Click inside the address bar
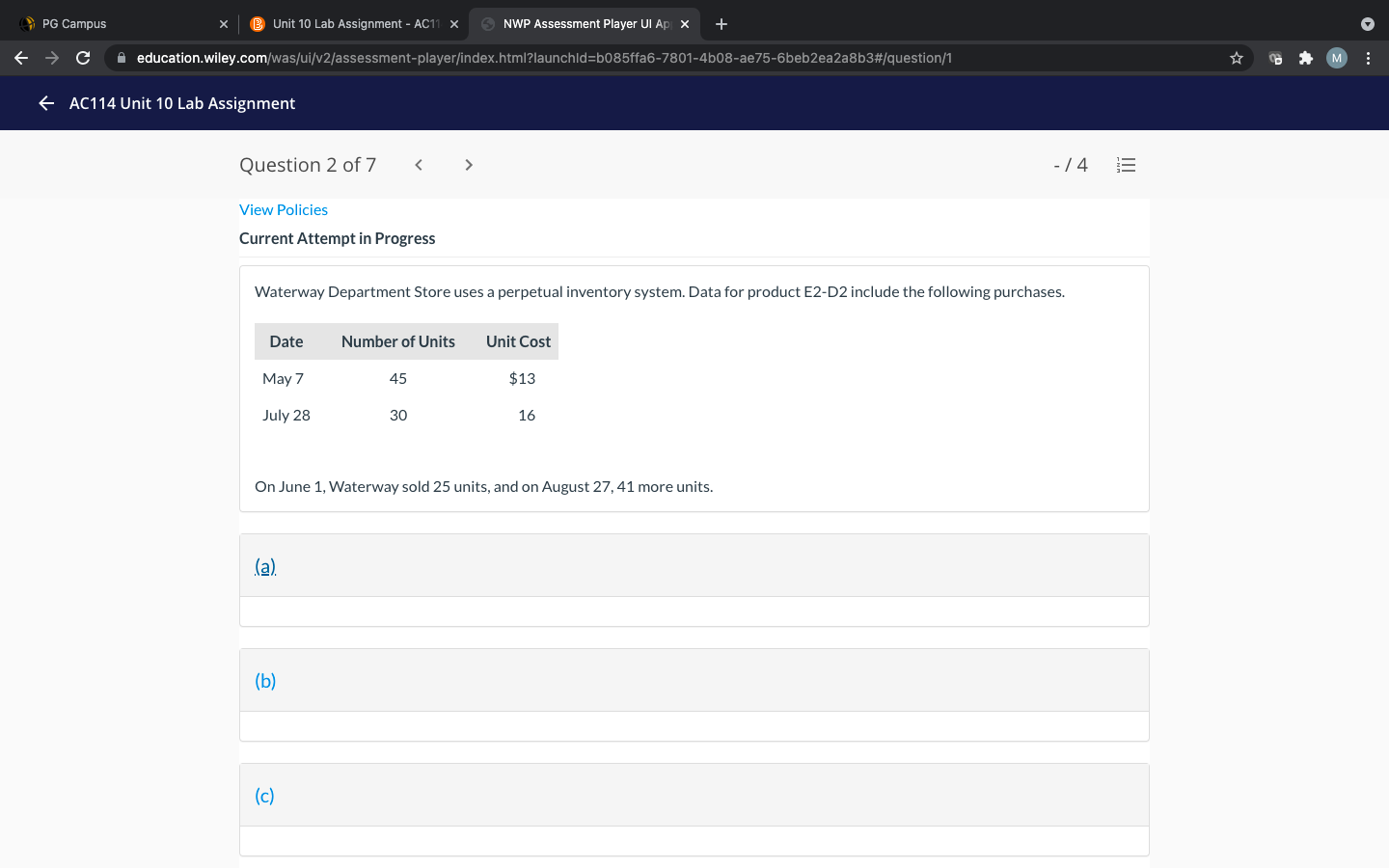This screenshot has height=868, width=1389. (x=579, y=58)
